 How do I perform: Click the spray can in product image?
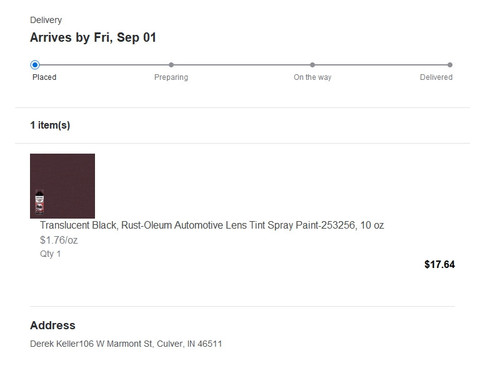coord(39,202)
